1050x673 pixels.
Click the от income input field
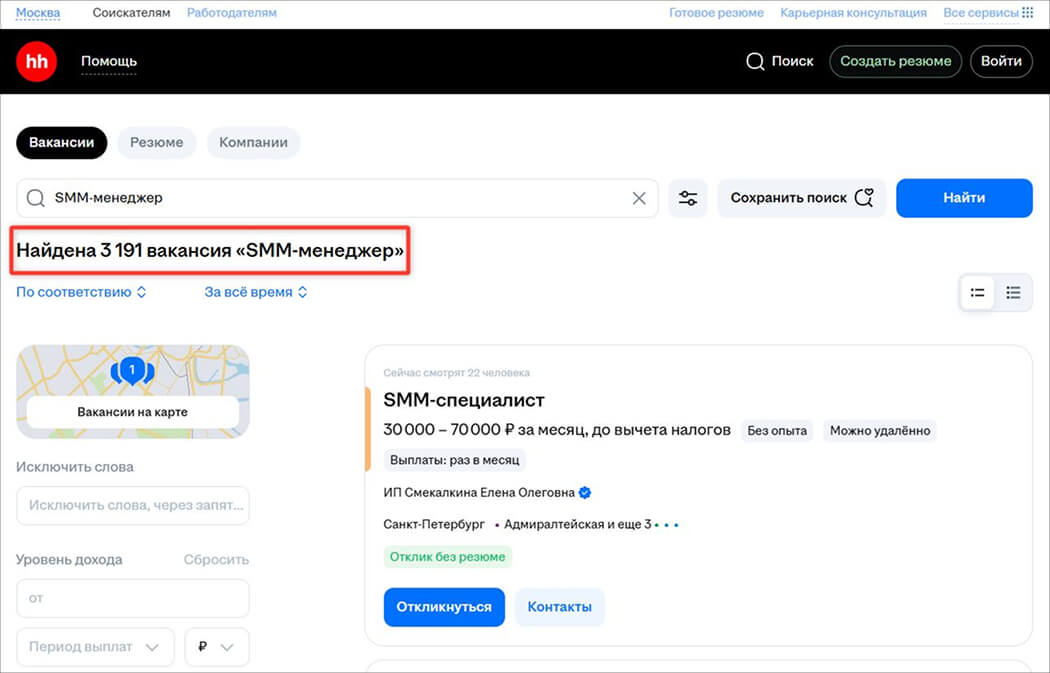click(x=132, y=598)
